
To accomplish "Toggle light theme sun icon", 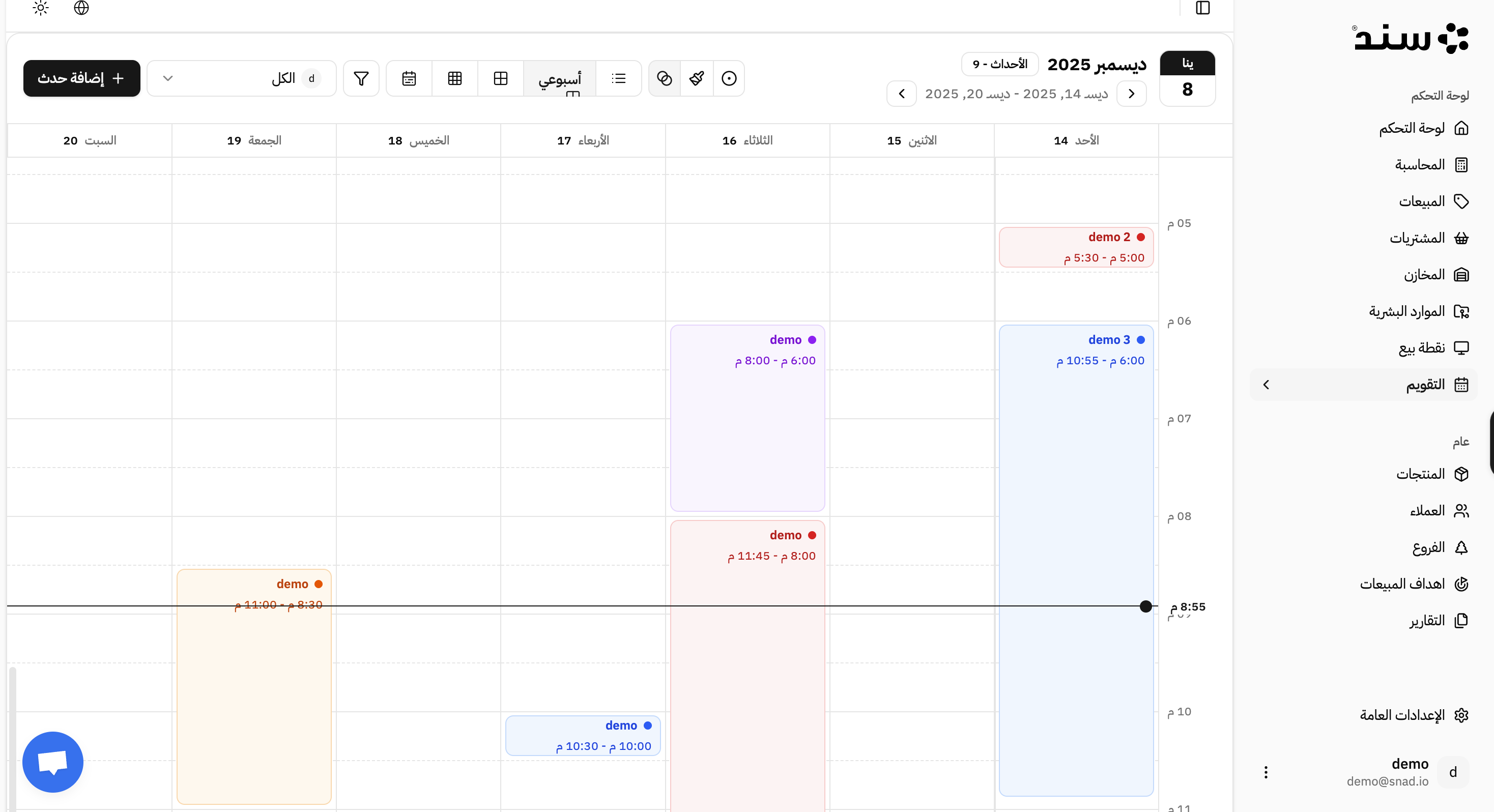I will [41, 8].
